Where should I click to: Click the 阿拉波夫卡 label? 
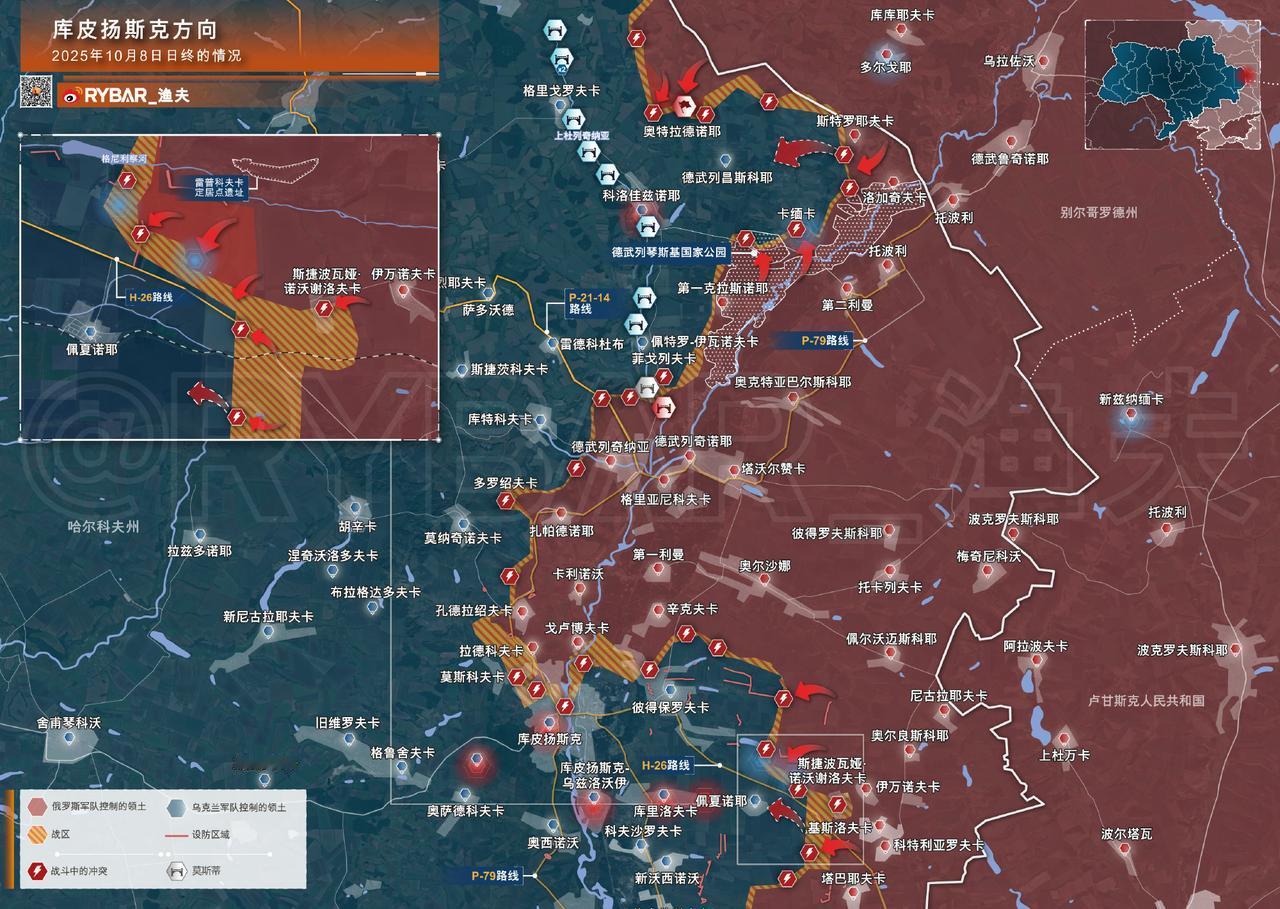pyautogui.click(x=1036, y=646)
